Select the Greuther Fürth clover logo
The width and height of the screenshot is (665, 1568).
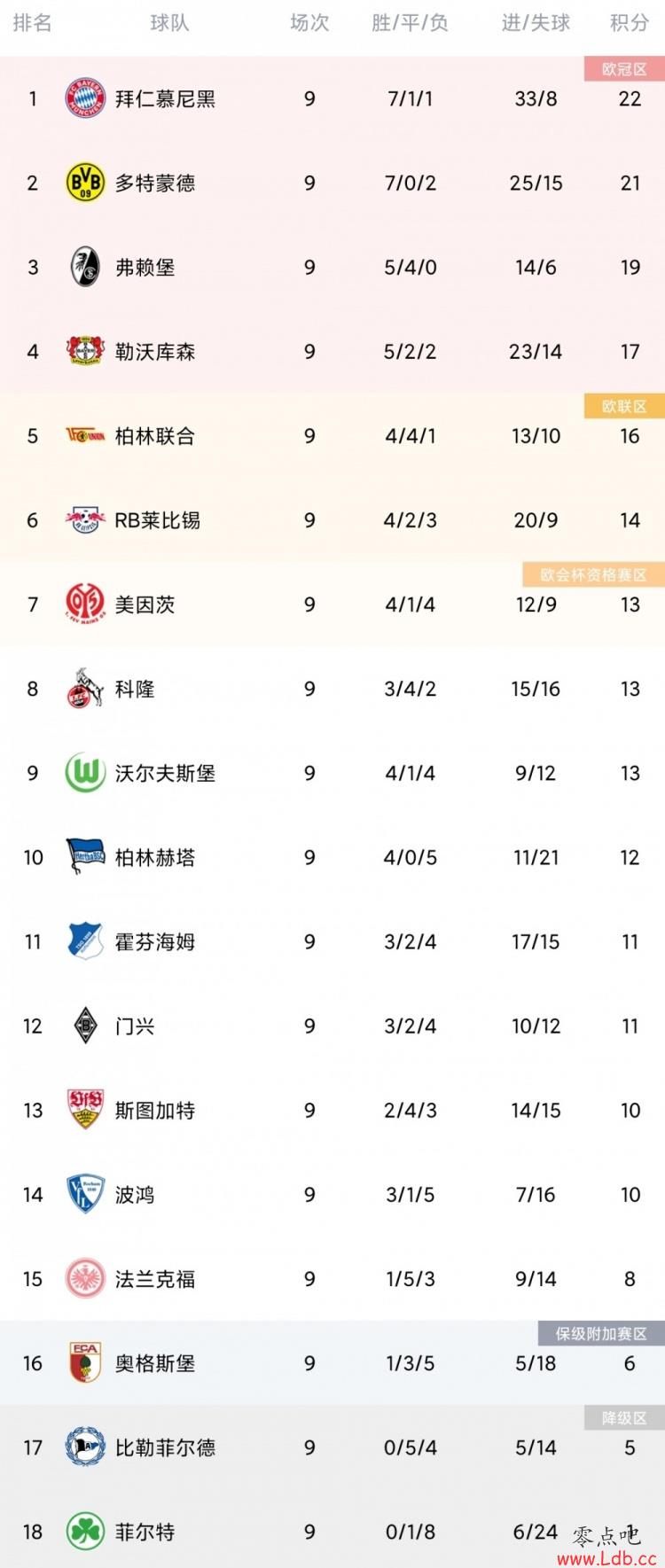(x=85, y=1532)
